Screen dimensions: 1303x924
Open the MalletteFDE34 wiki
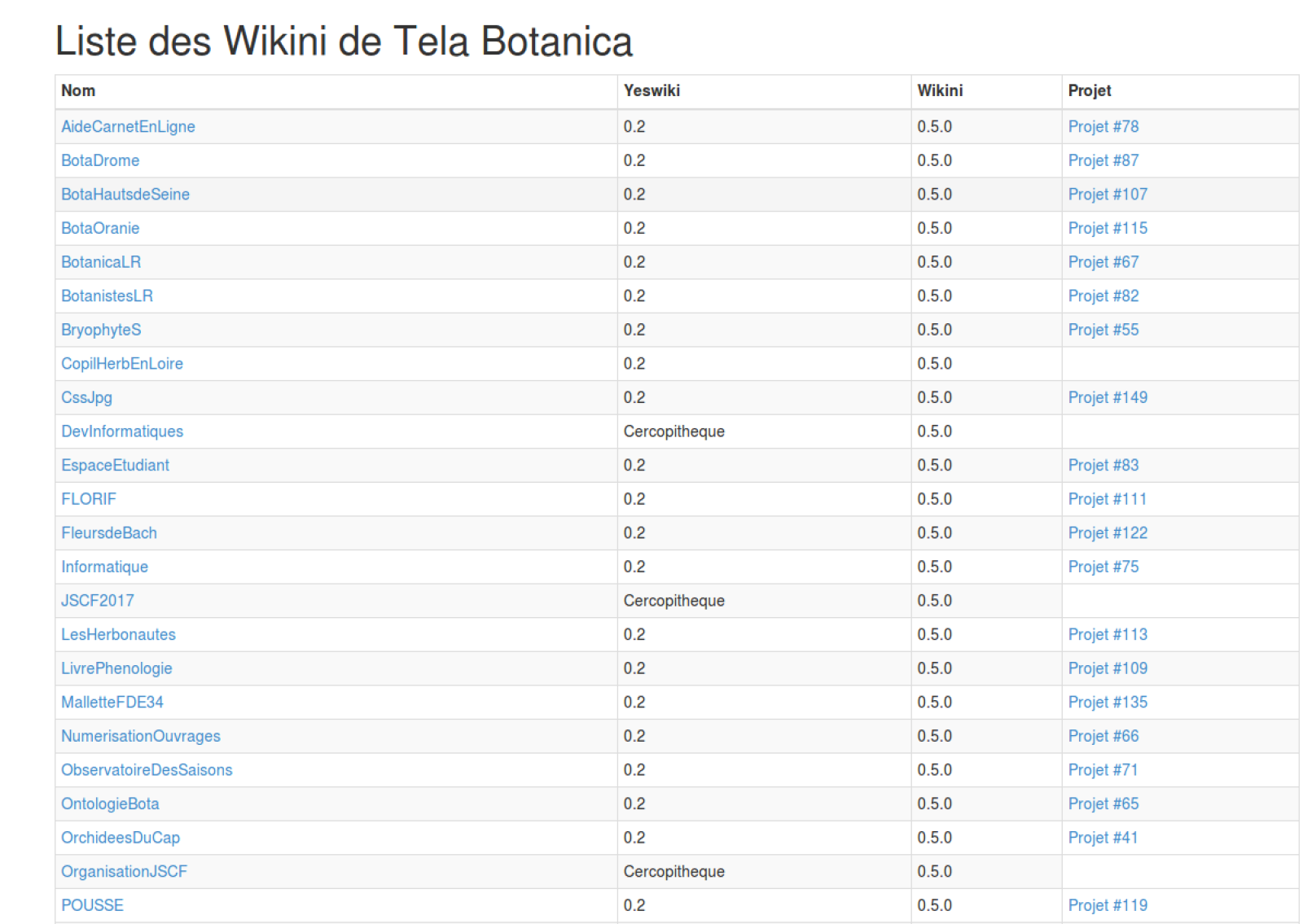coord(112,703)
